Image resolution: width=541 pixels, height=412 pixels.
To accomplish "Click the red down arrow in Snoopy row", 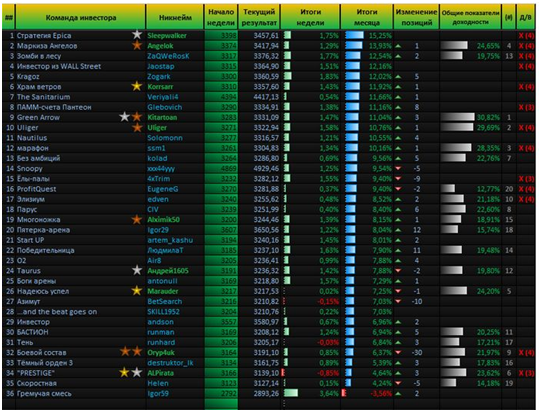I will [x=398, y=168].
